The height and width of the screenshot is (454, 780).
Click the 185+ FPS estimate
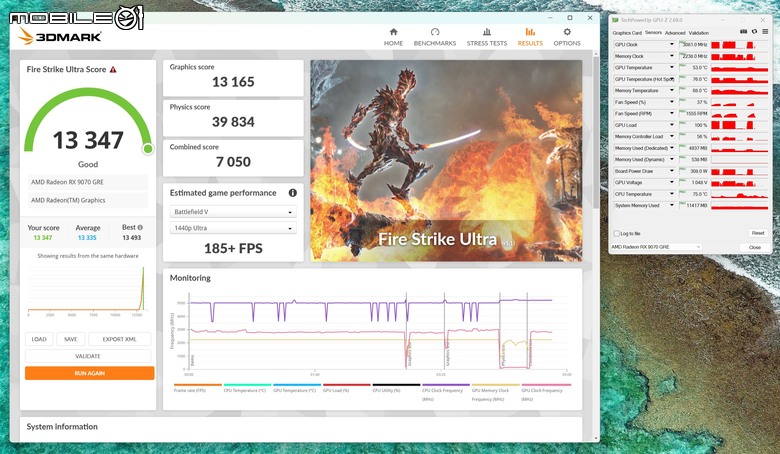tap(233, 248)
